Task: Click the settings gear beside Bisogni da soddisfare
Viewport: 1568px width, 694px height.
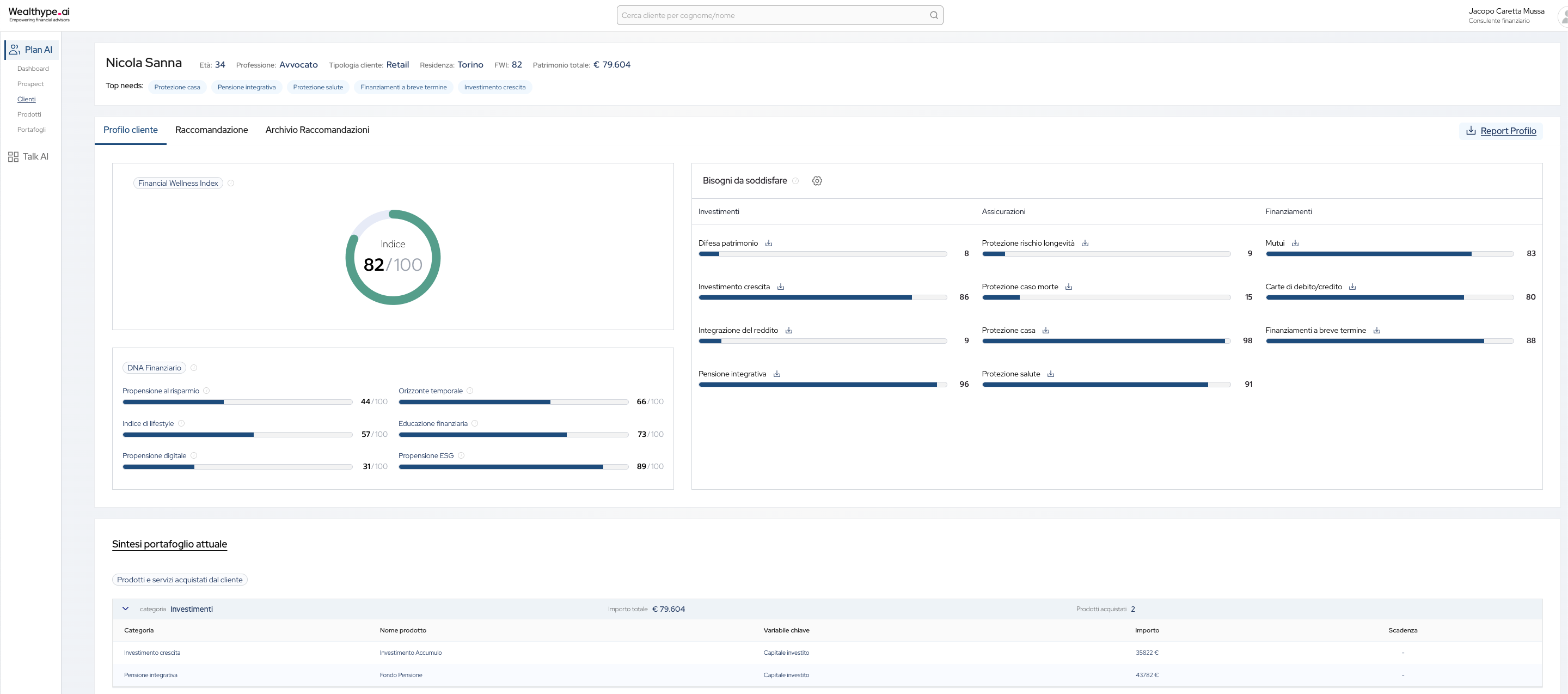Action: (x=817, y=181)
